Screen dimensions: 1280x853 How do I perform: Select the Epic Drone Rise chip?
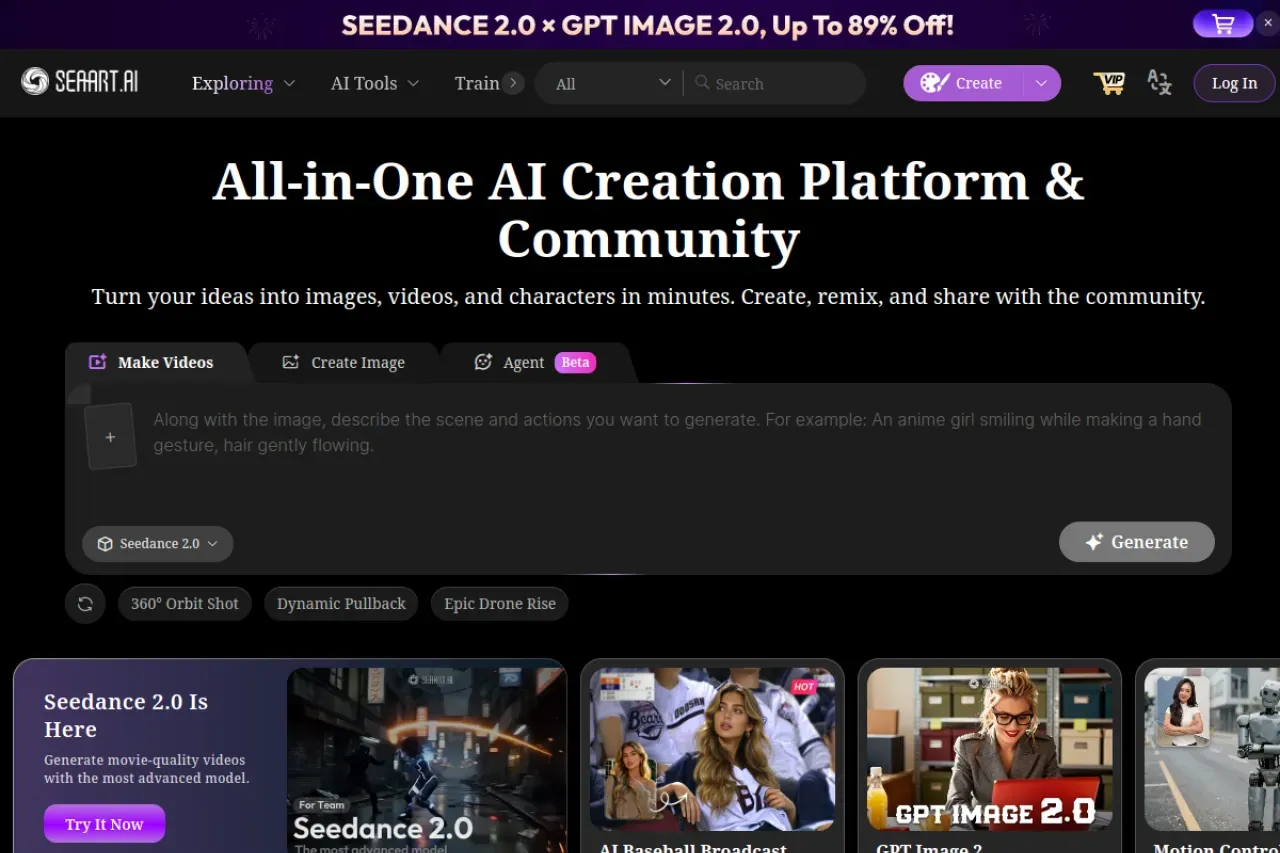(x=500, y=604)
